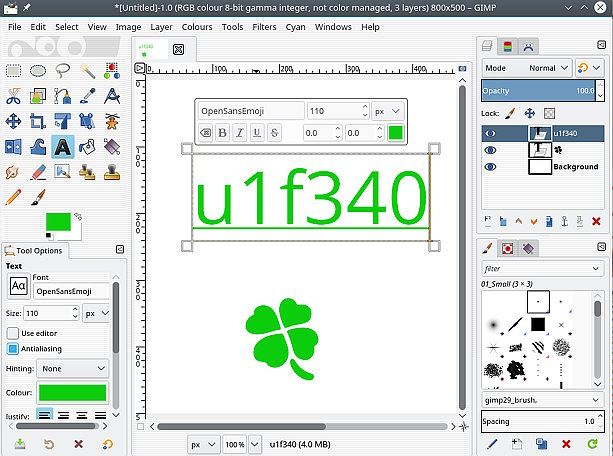The height and width of the screenshot is (456, 613).
Task: Select the Pencil tool
Action: tap(14, 196)
